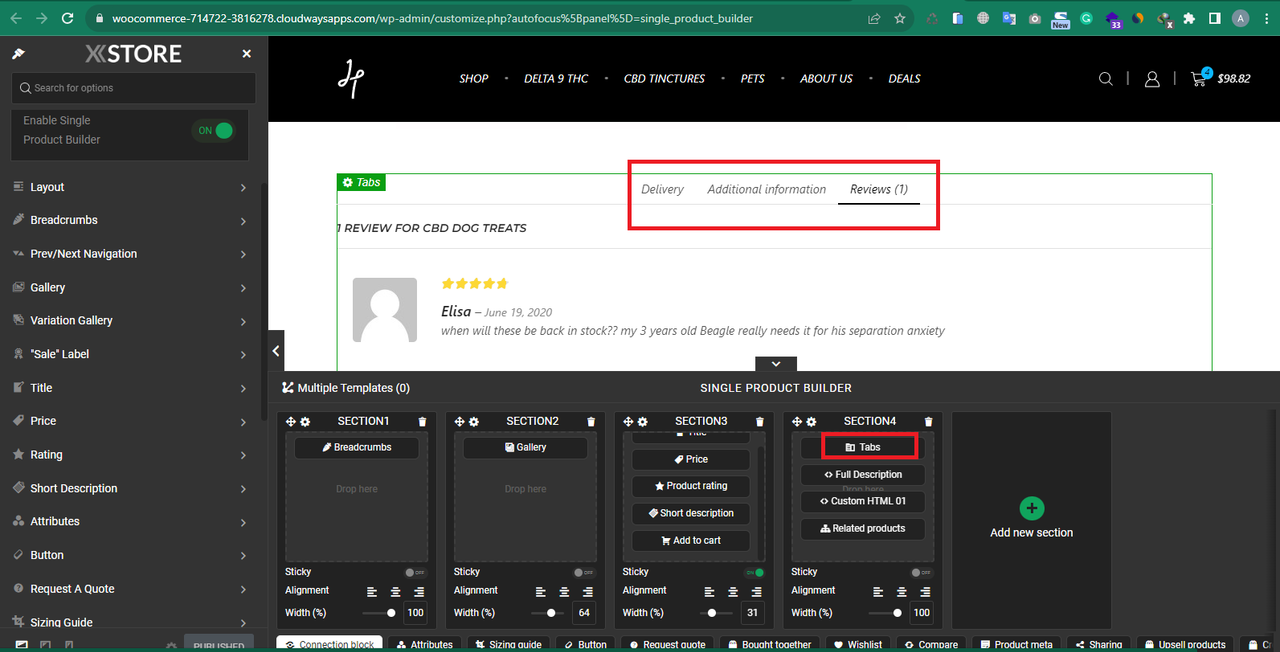This screenshot has height=652, width=1280.
Task: Click SECTION3 width slider handle
Action: [712, 612]
